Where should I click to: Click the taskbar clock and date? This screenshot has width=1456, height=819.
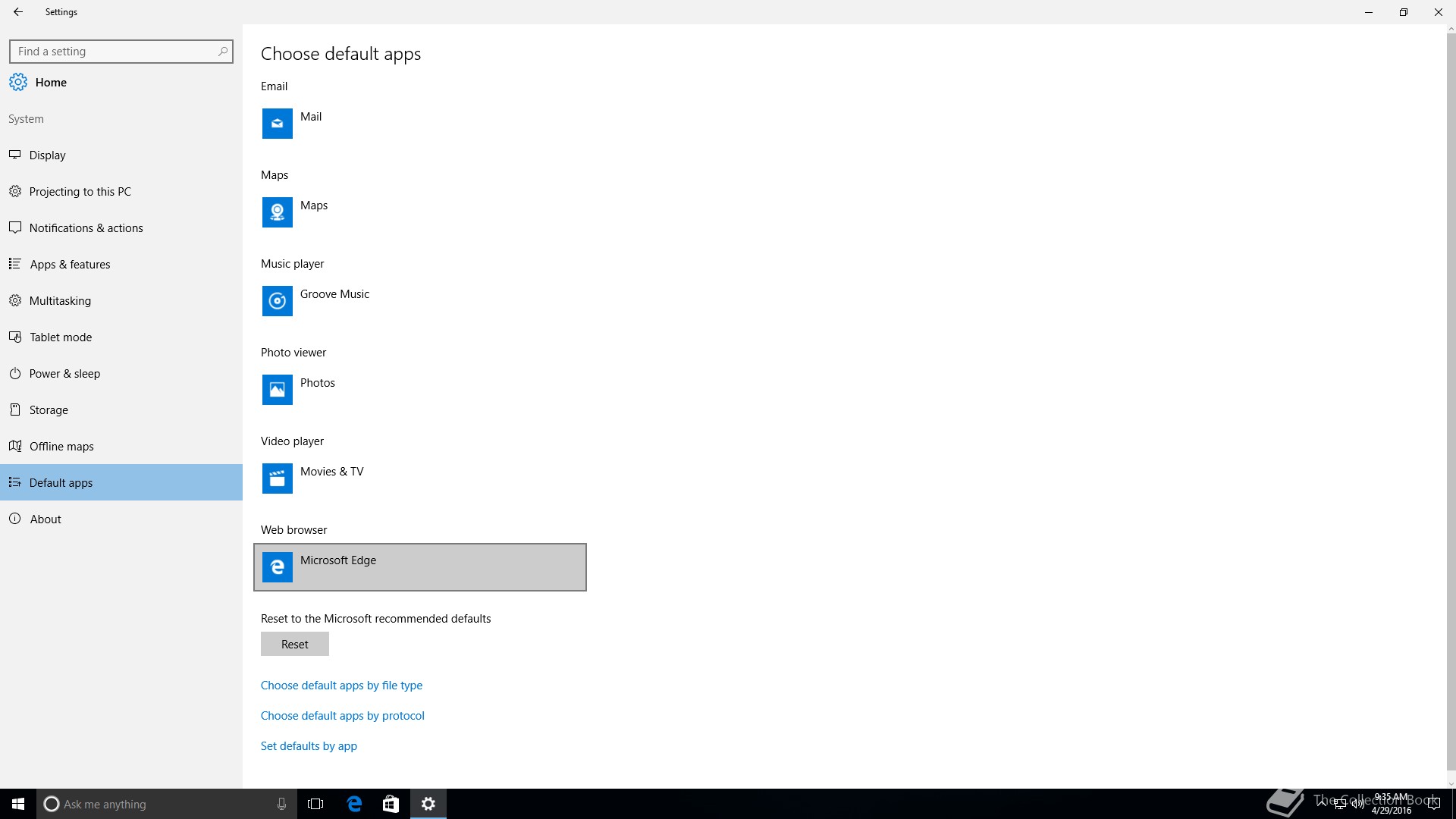point(1391,804)
